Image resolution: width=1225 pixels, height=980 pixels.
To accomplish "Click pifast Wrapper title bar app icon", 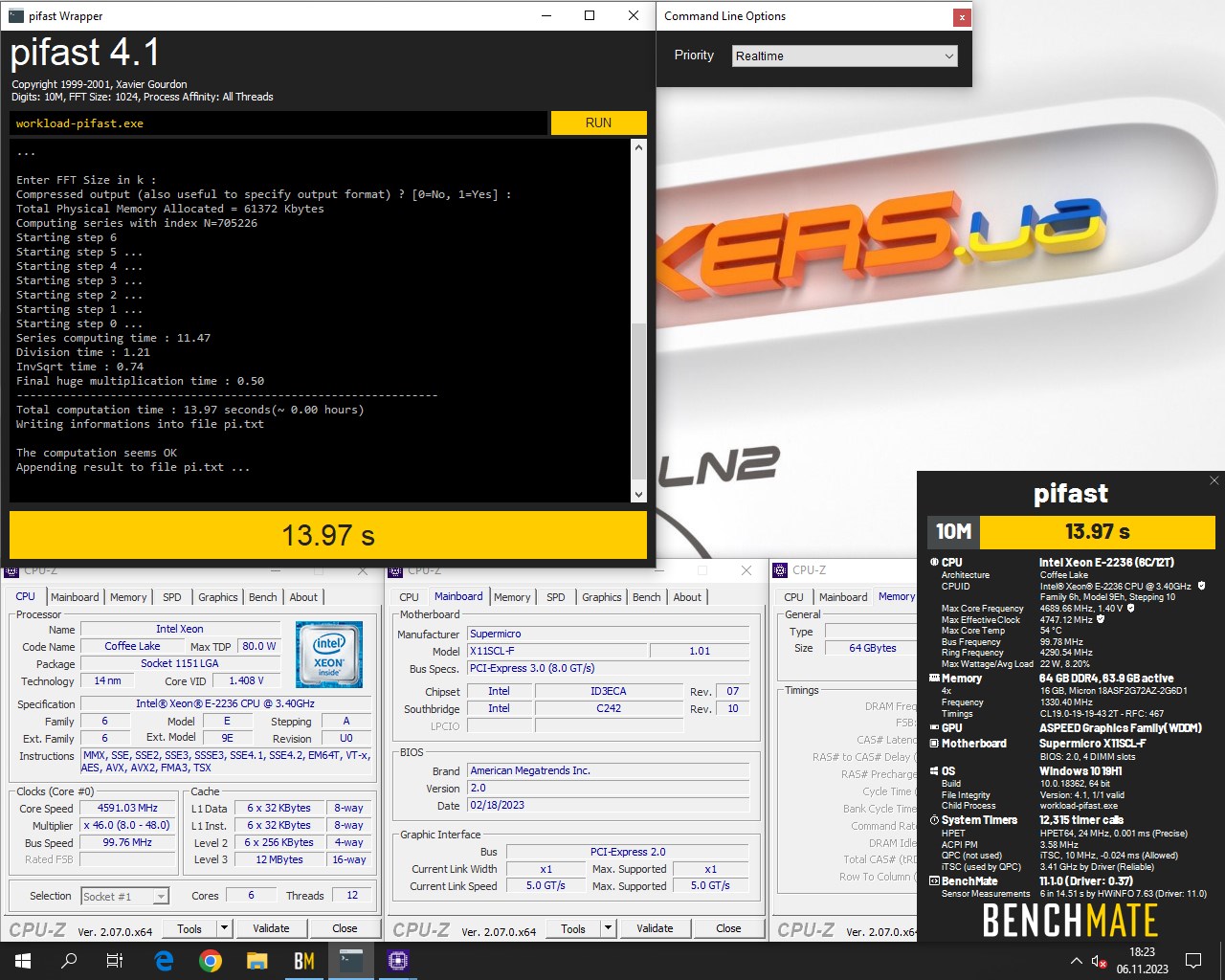I will (x=15, y=15).
